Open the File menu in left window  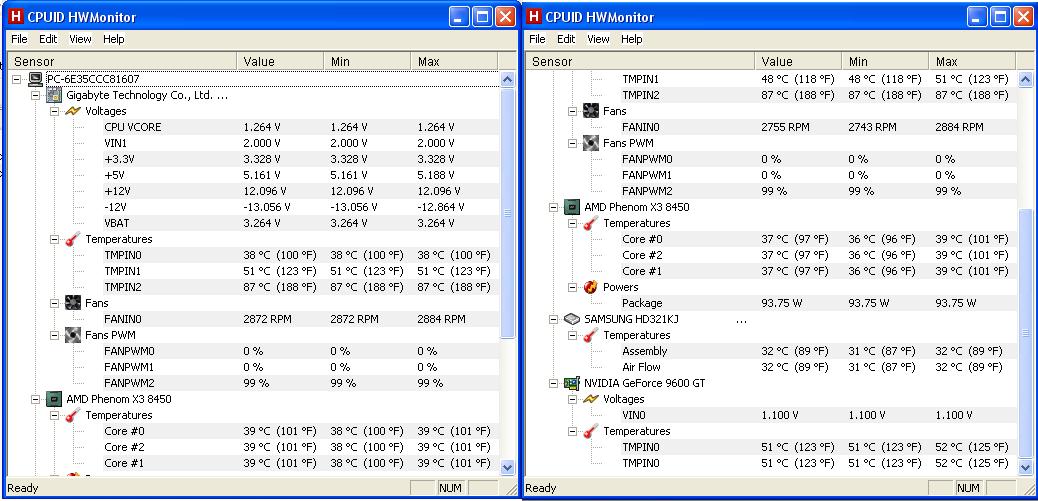[19, 39]
